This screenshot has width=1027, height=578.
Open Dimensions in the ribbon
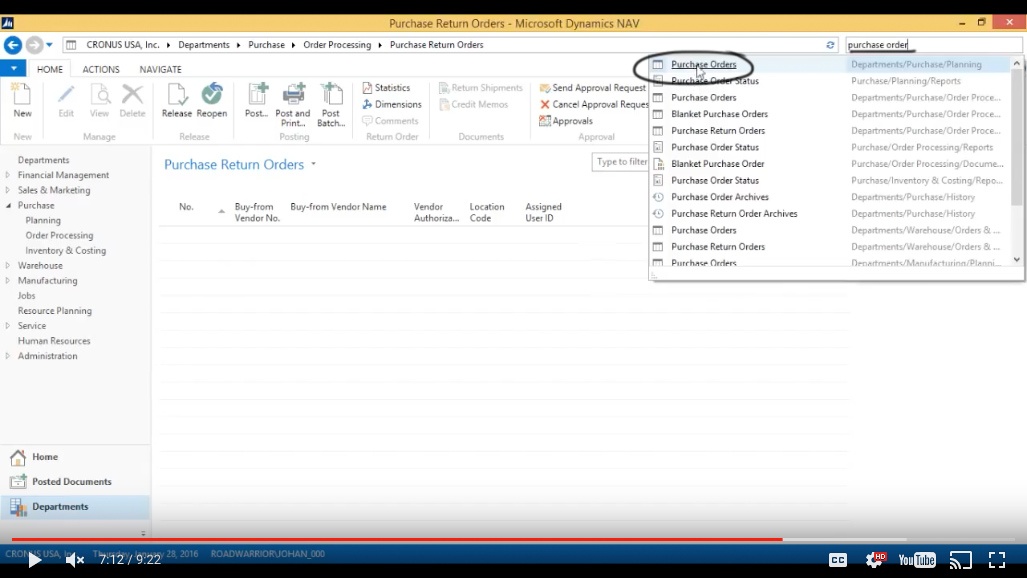pos(392,104)
